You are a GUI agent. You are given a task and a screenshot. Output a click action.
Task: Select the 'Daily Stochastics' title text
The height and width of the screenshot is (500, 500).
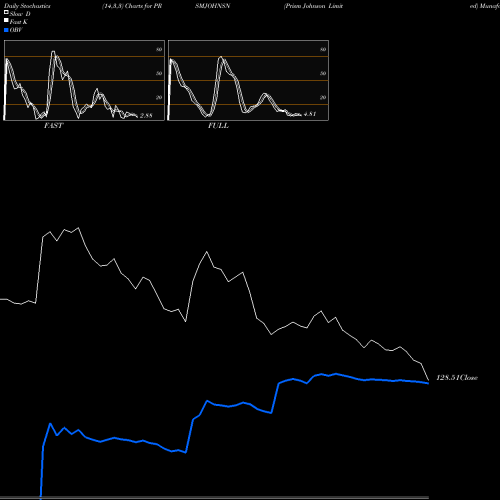point(27,6)
